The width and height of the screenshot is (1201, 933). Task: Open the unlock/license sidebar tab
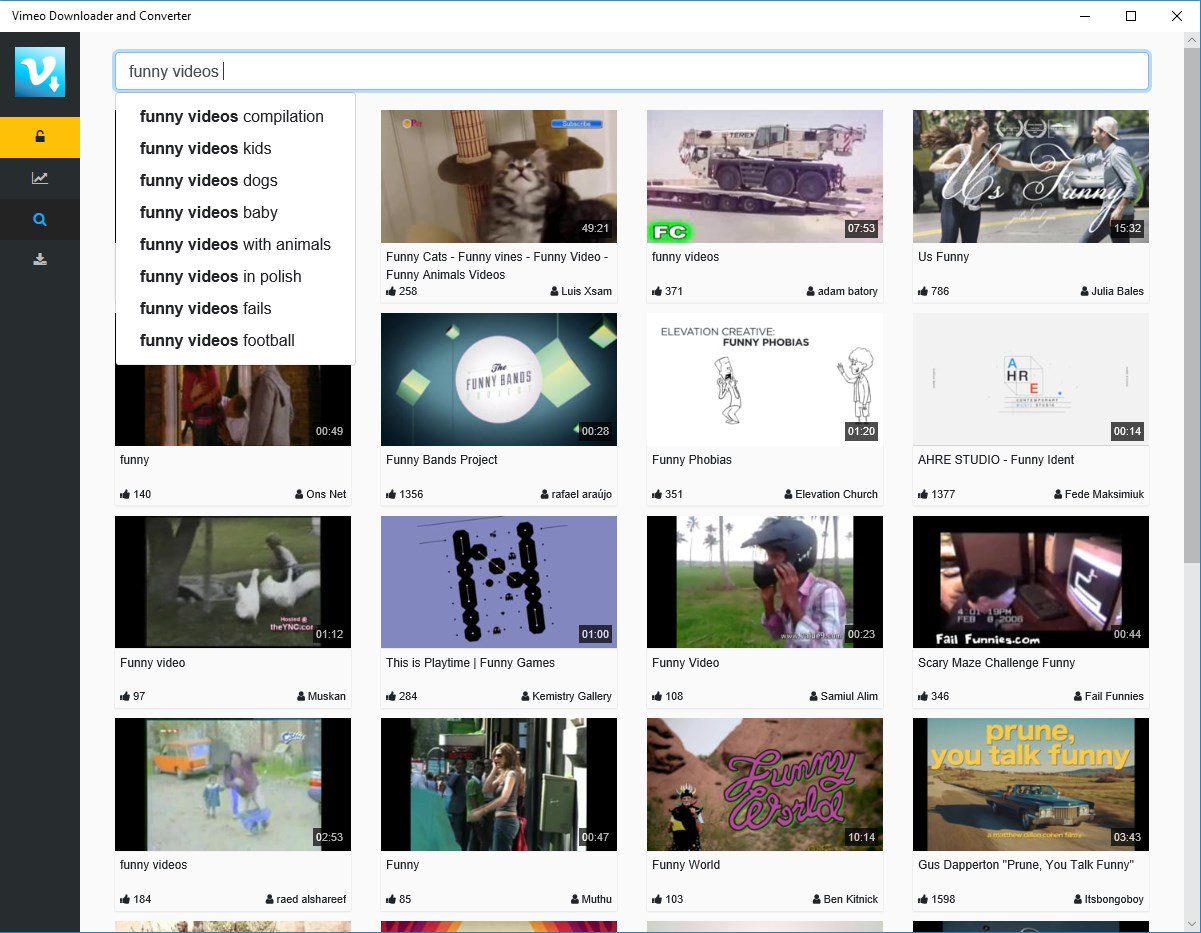[40, 137]
